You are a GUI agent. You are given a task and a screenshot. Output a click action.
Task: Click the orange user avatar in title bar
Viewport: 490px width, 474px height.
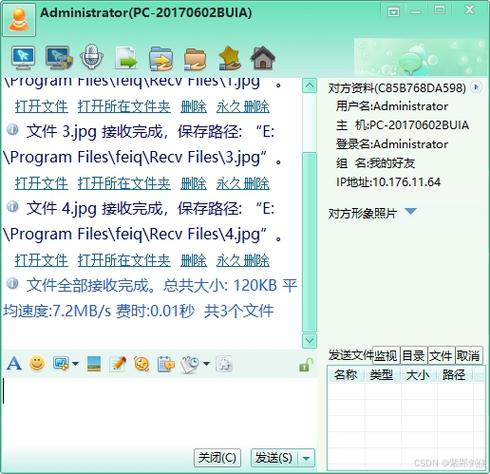(19, 19)
